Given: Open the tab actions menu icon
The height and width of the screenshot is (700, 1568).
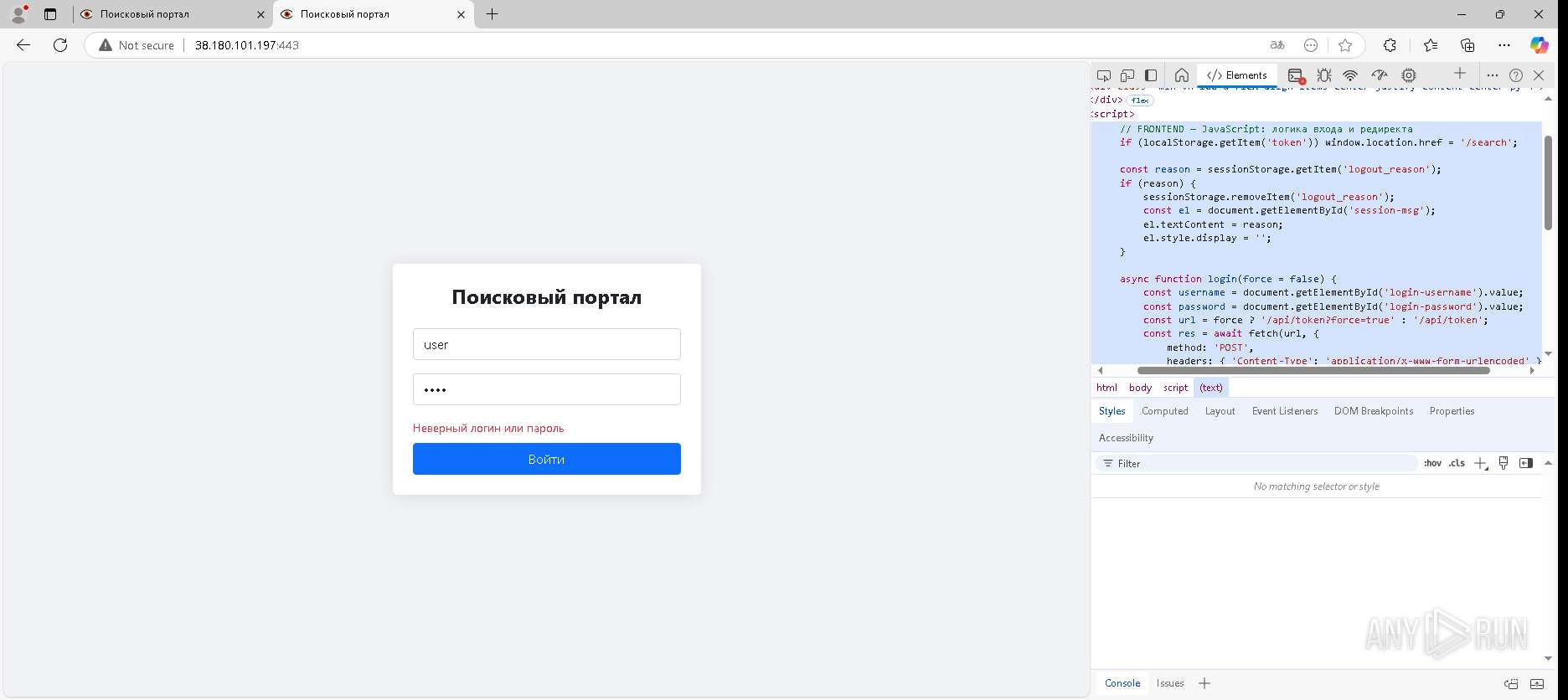Looking at the screenshot, I should (x=50, y=14).
